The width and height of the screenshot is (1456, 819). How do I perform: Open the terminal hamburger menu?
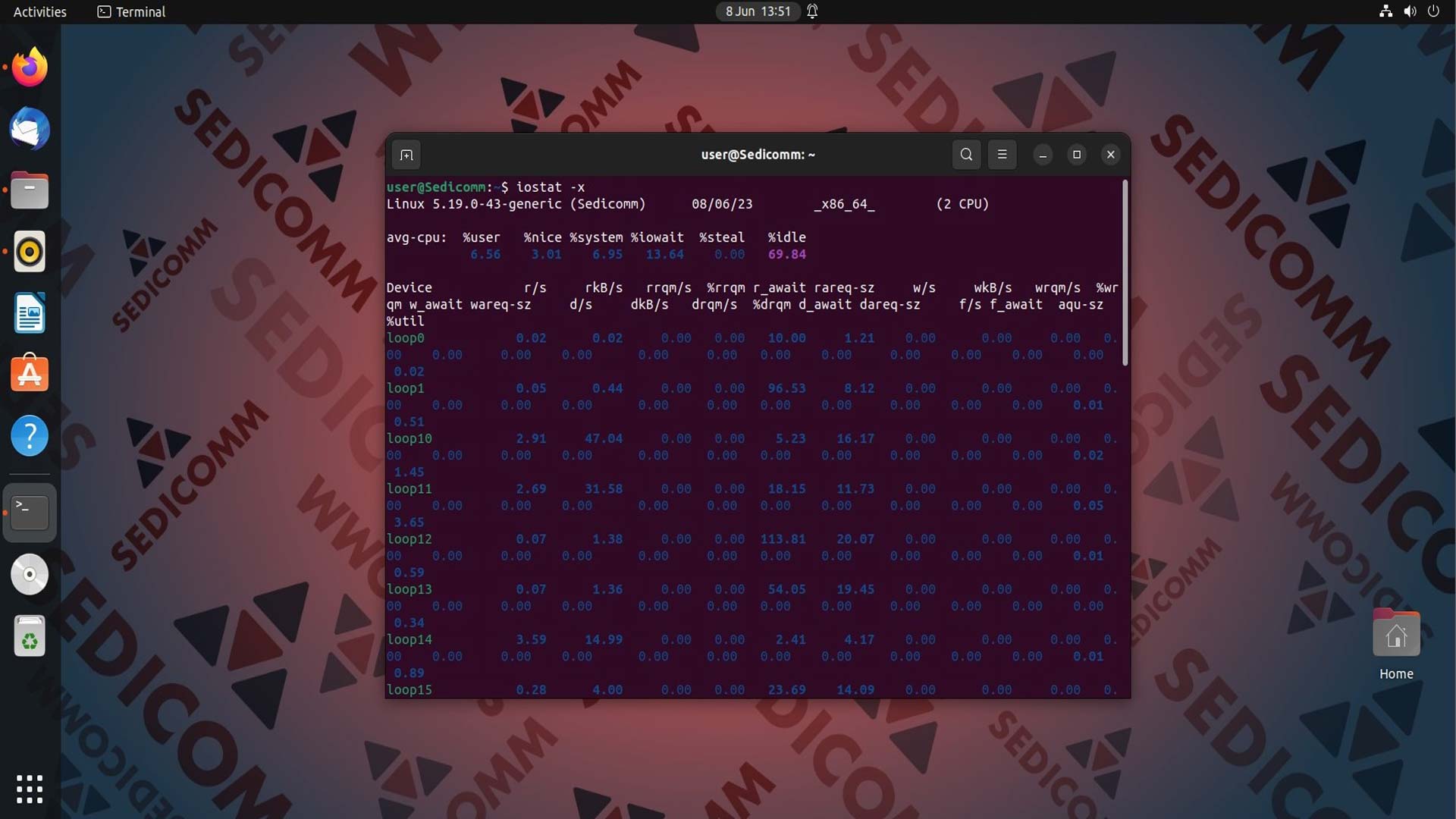click(1002, 155)
